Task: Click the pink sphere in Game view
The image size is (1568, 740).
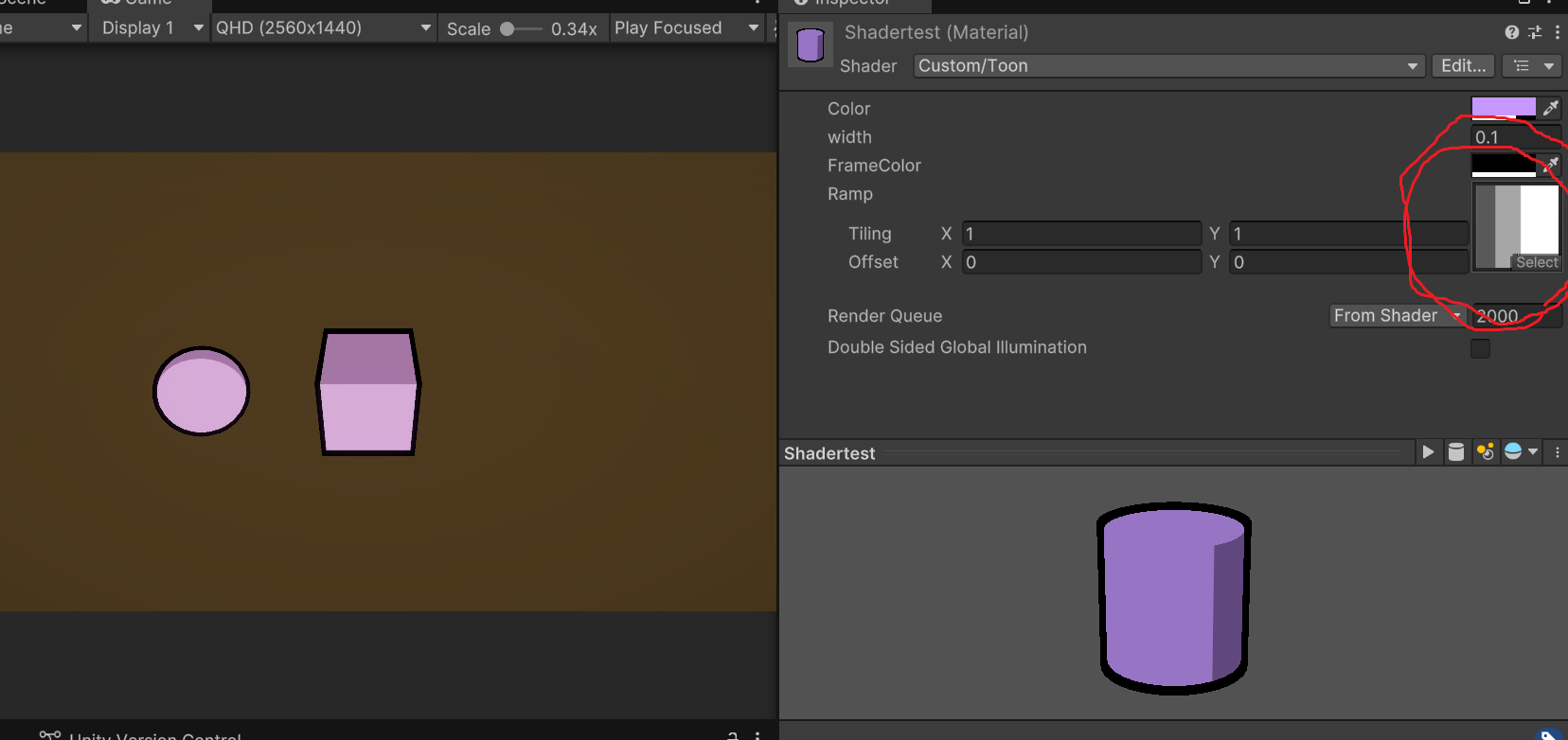Action: click(x=202, y=391)
